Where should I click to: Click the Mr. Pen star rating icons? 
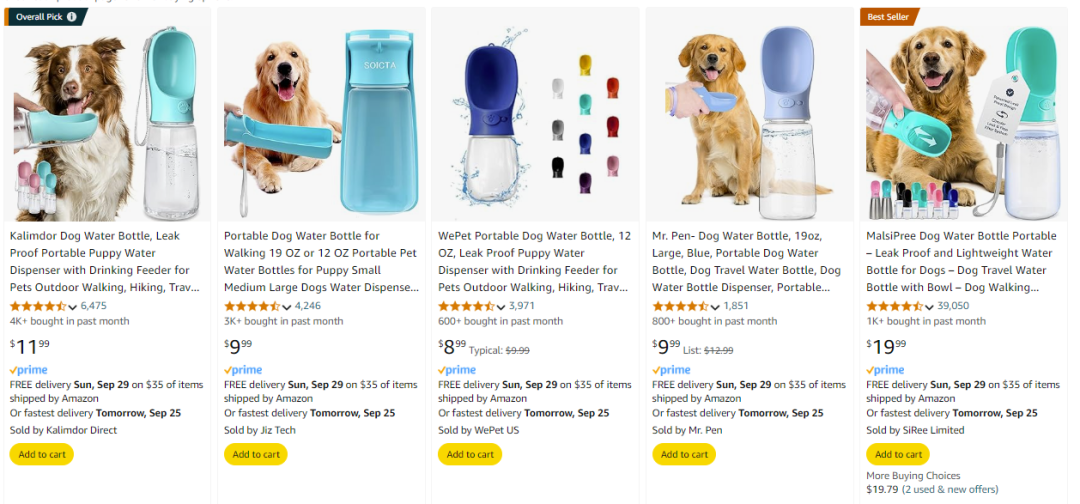(x=681, y=306)
